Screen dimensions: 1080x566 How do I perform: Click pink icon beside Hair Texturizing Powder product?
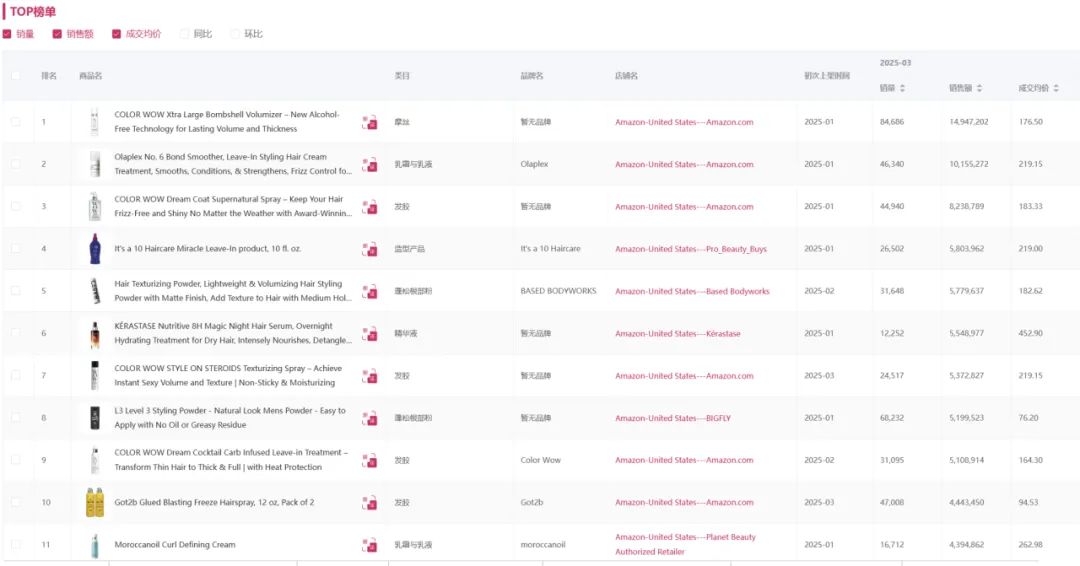point(370,291)
